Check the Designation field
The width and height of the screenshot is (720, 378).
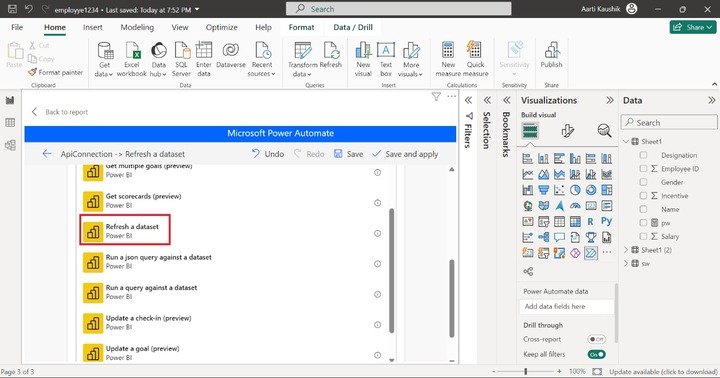643,155
